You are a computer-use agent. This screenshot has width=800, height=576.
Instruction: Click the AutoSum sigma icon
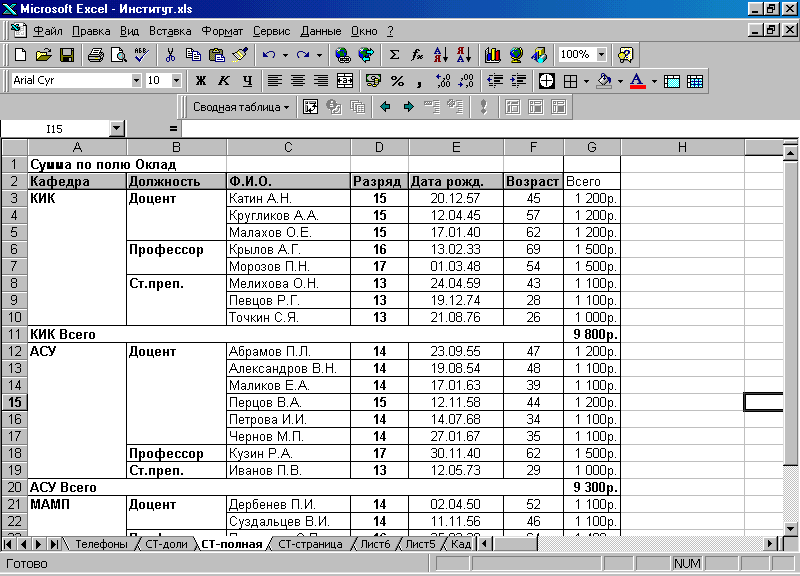[x=394, y=55]
